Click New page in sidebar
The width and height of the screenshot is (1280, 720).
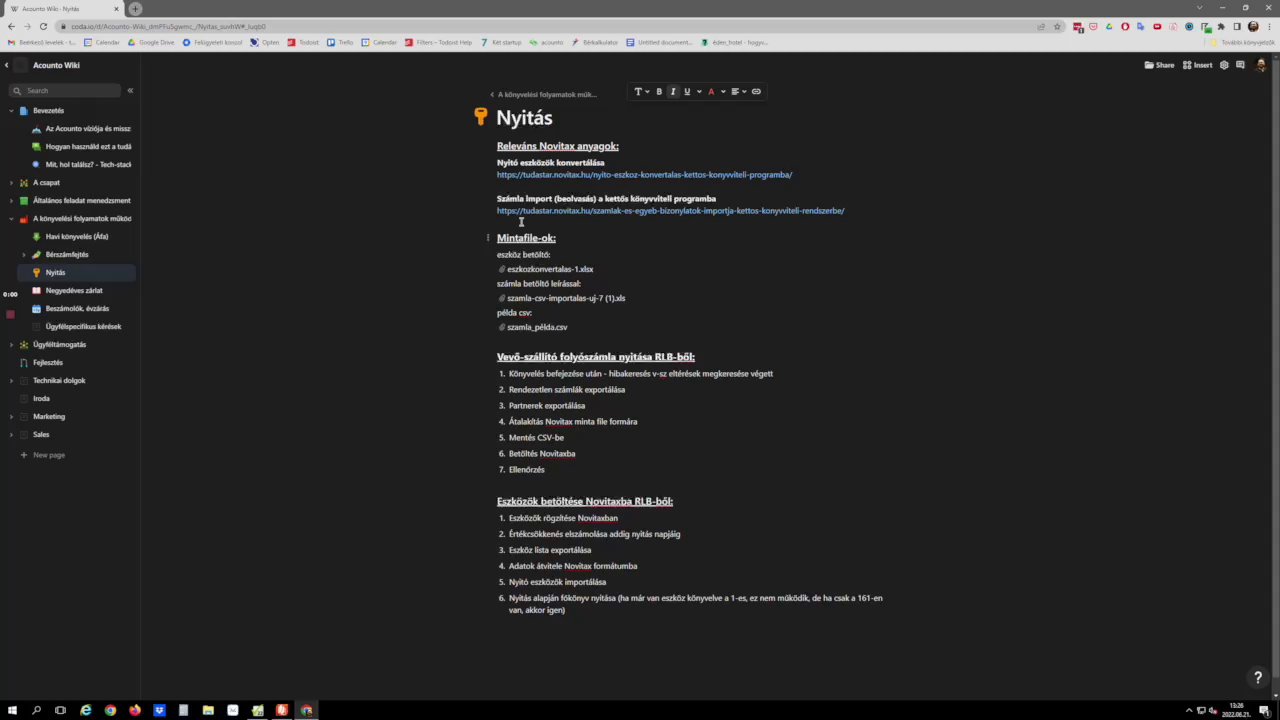(43, 455)
